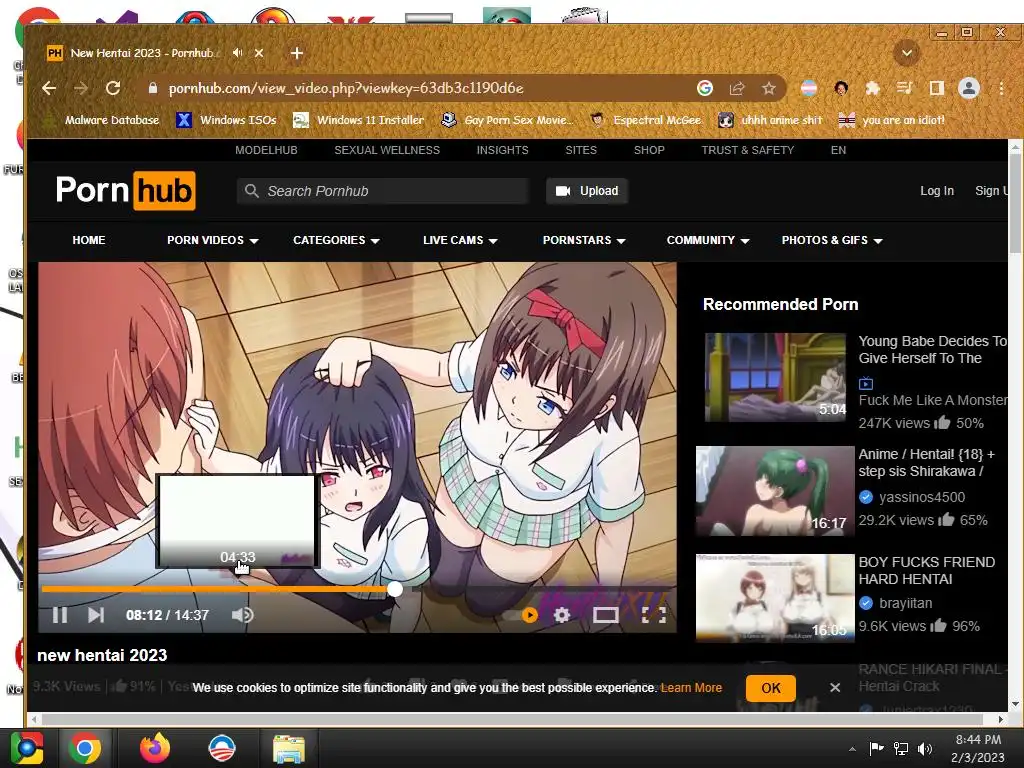Launch Firefox from the taskbar
Screen dimensions: 1024x768
(x=155, y=748)
